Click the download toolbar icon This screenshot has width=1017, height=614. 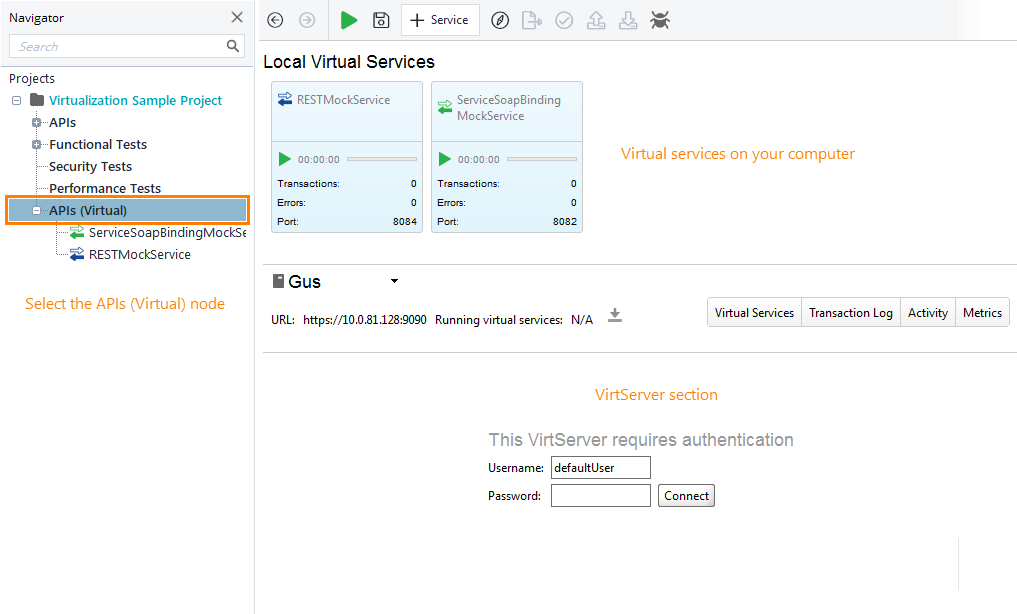pyautogui.click(x=628, y=20)
